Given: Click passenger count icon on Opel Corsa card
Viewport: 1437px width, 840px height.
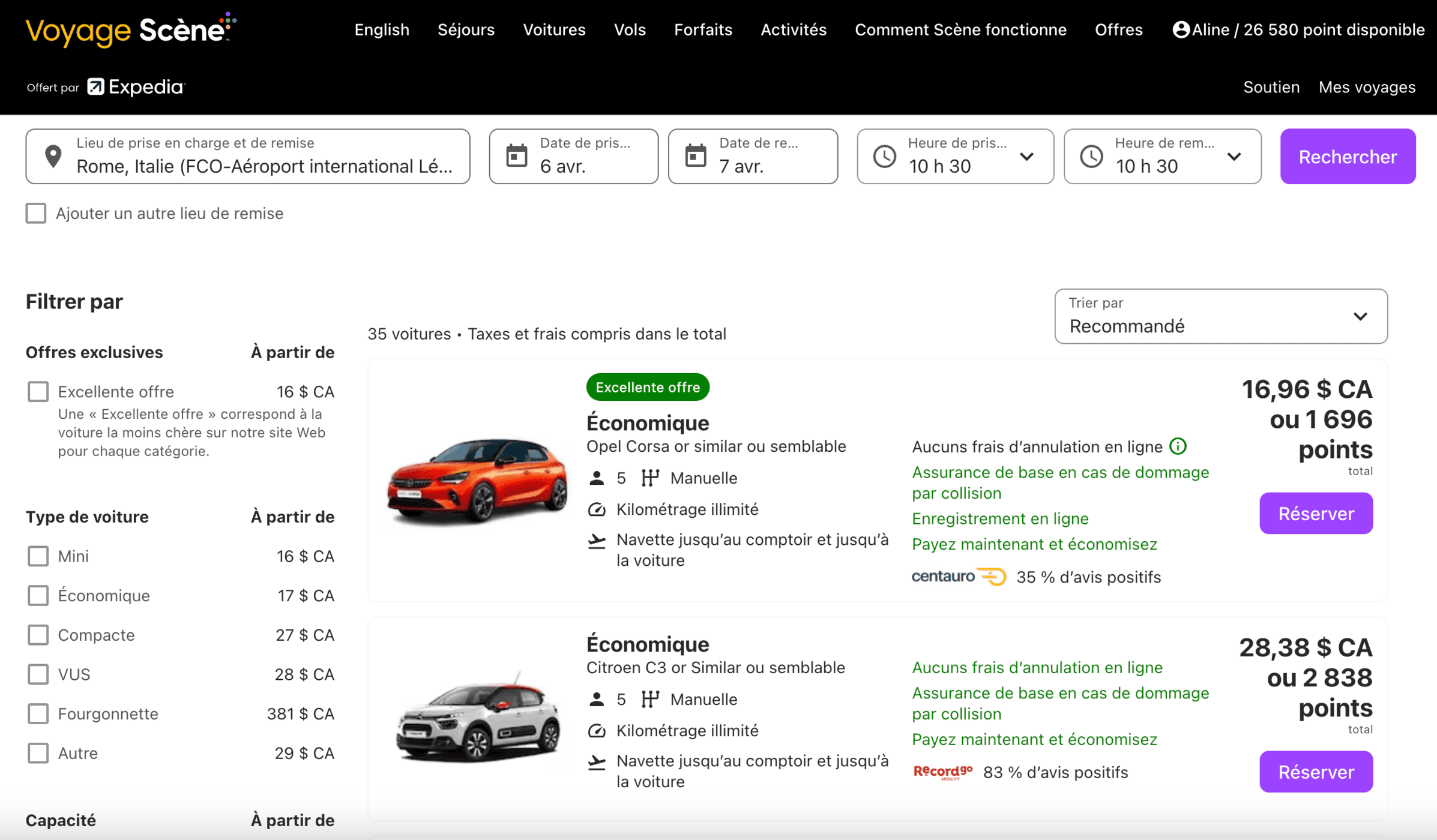Looking at the screenshot, I should coord(596,478).
